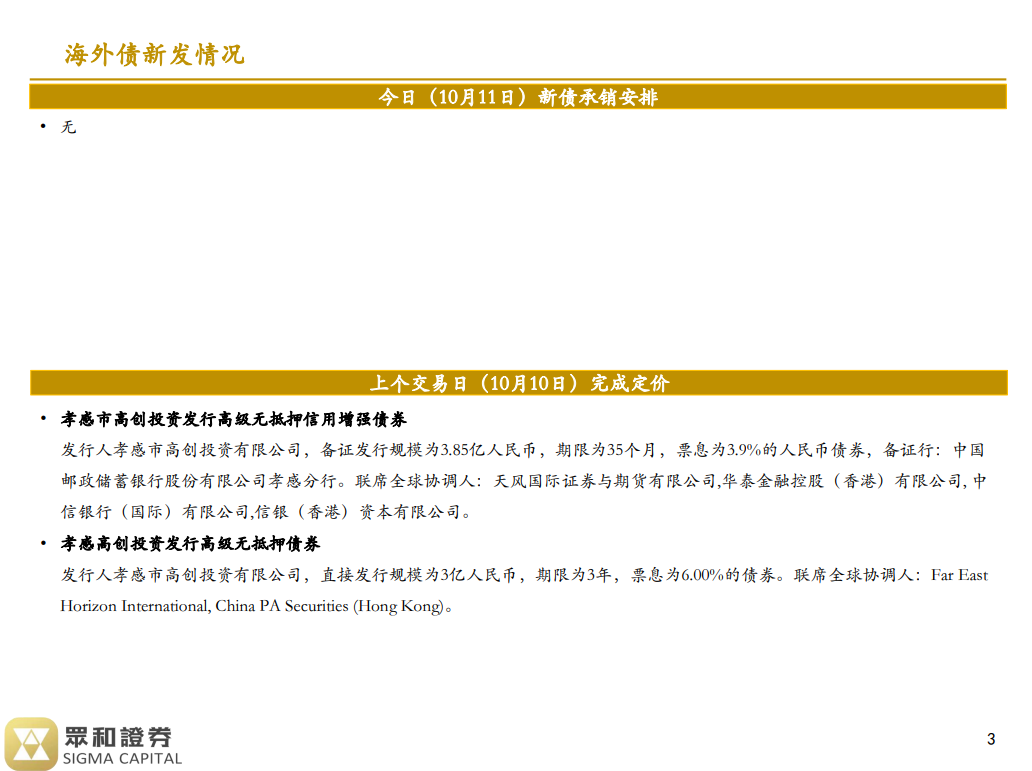Click the text Horizon International
The image size is (1032, 771).
(x=134, y=606)
